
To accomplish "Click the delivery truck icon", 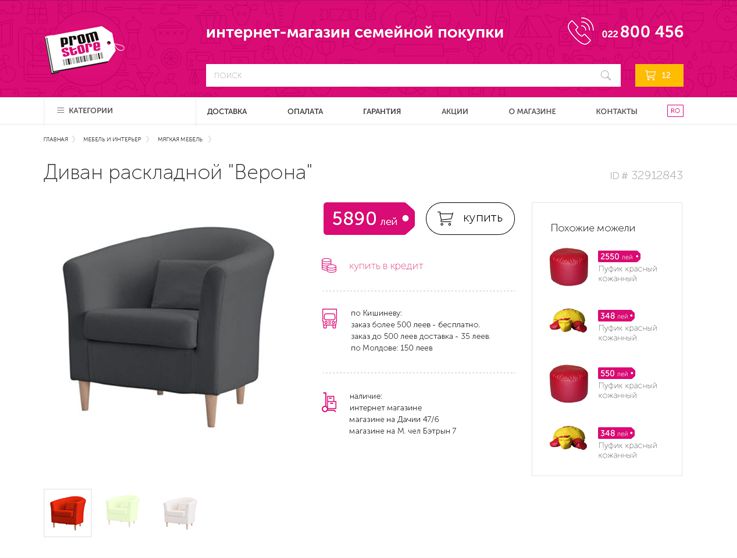I will tap(329, 318).
